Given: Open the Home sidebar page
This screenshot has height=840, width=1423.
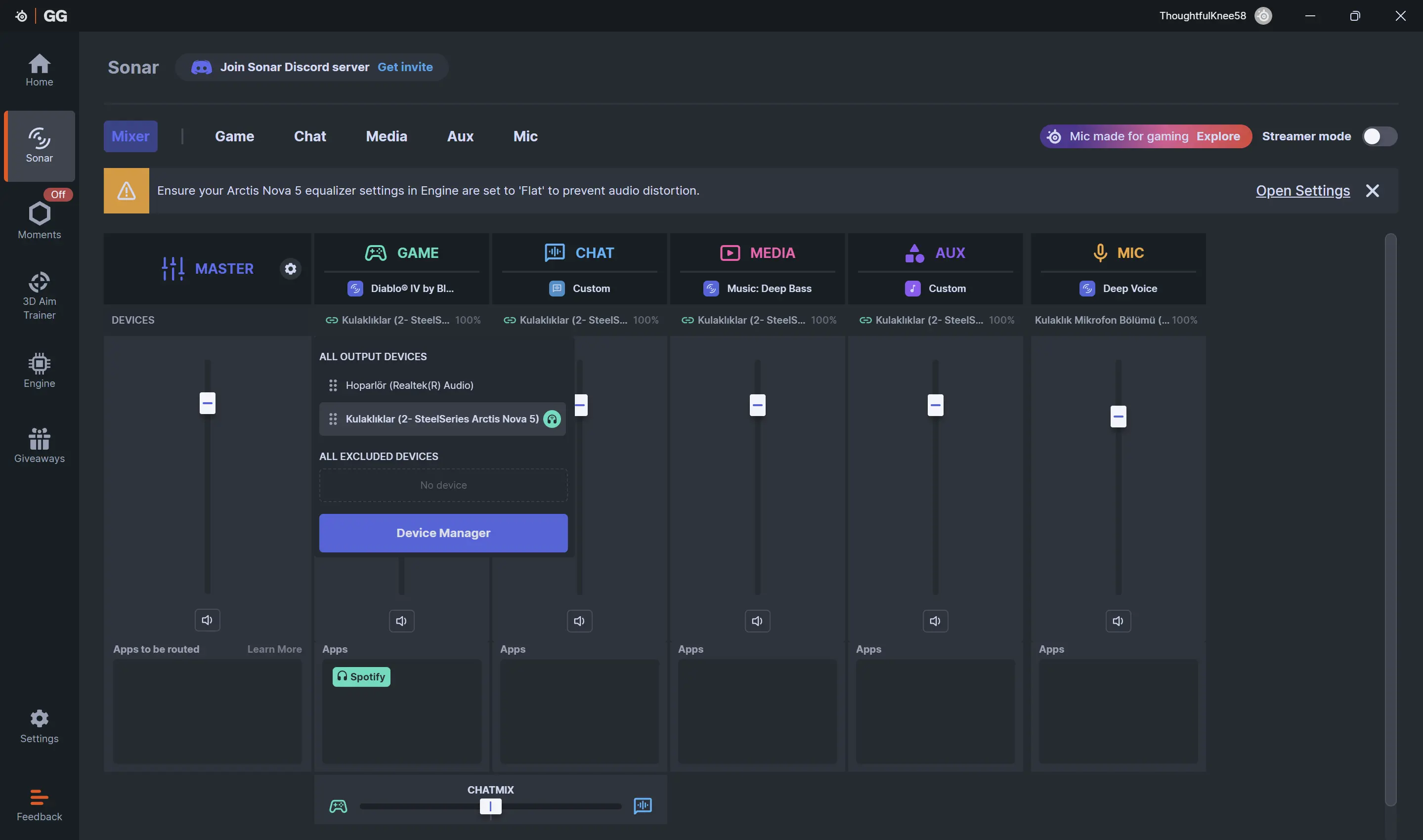Looking at the screenshot, I should tap(39, 70).
